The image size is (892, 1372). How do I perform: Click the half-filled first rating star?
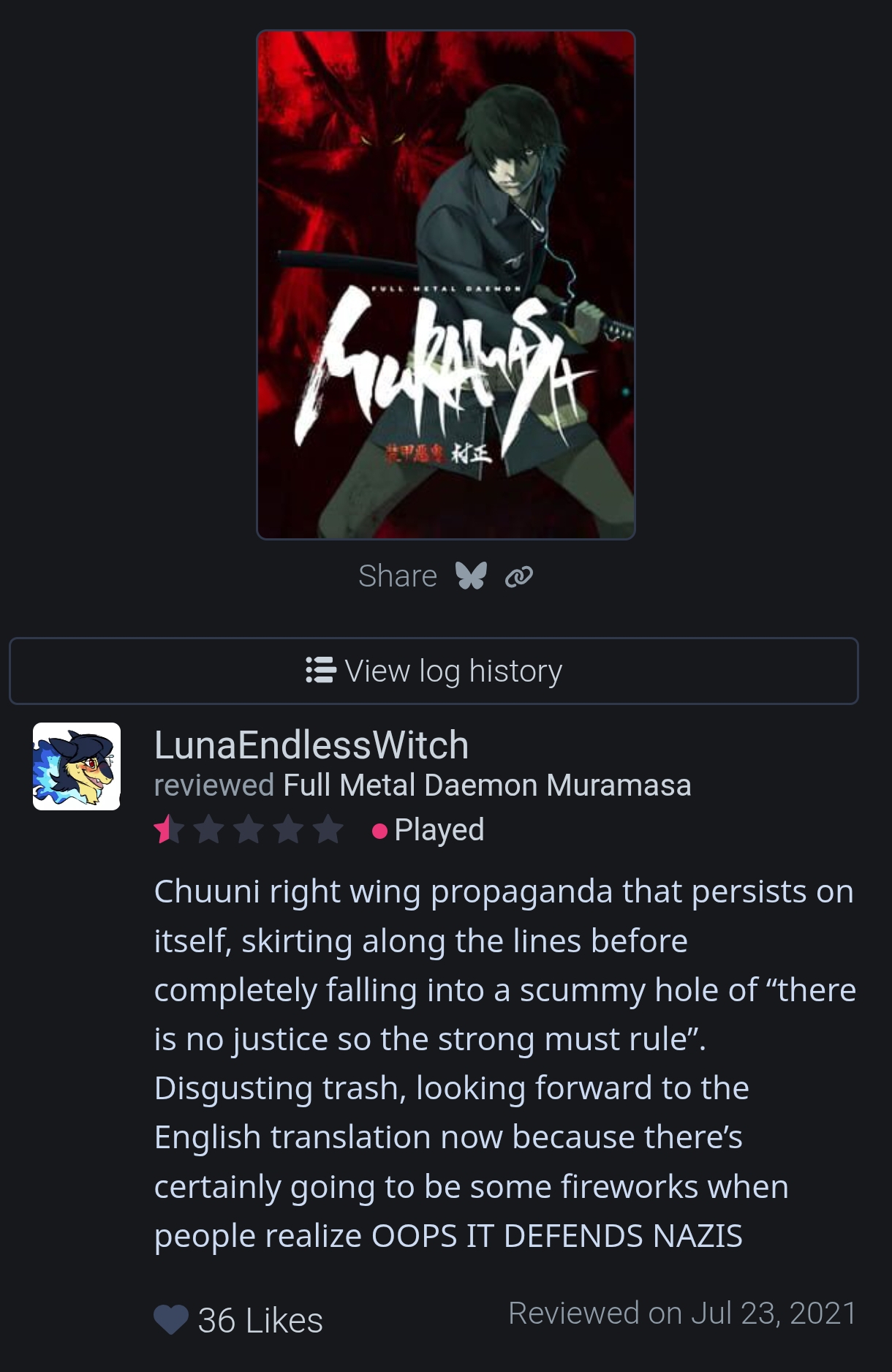(169, 829)
